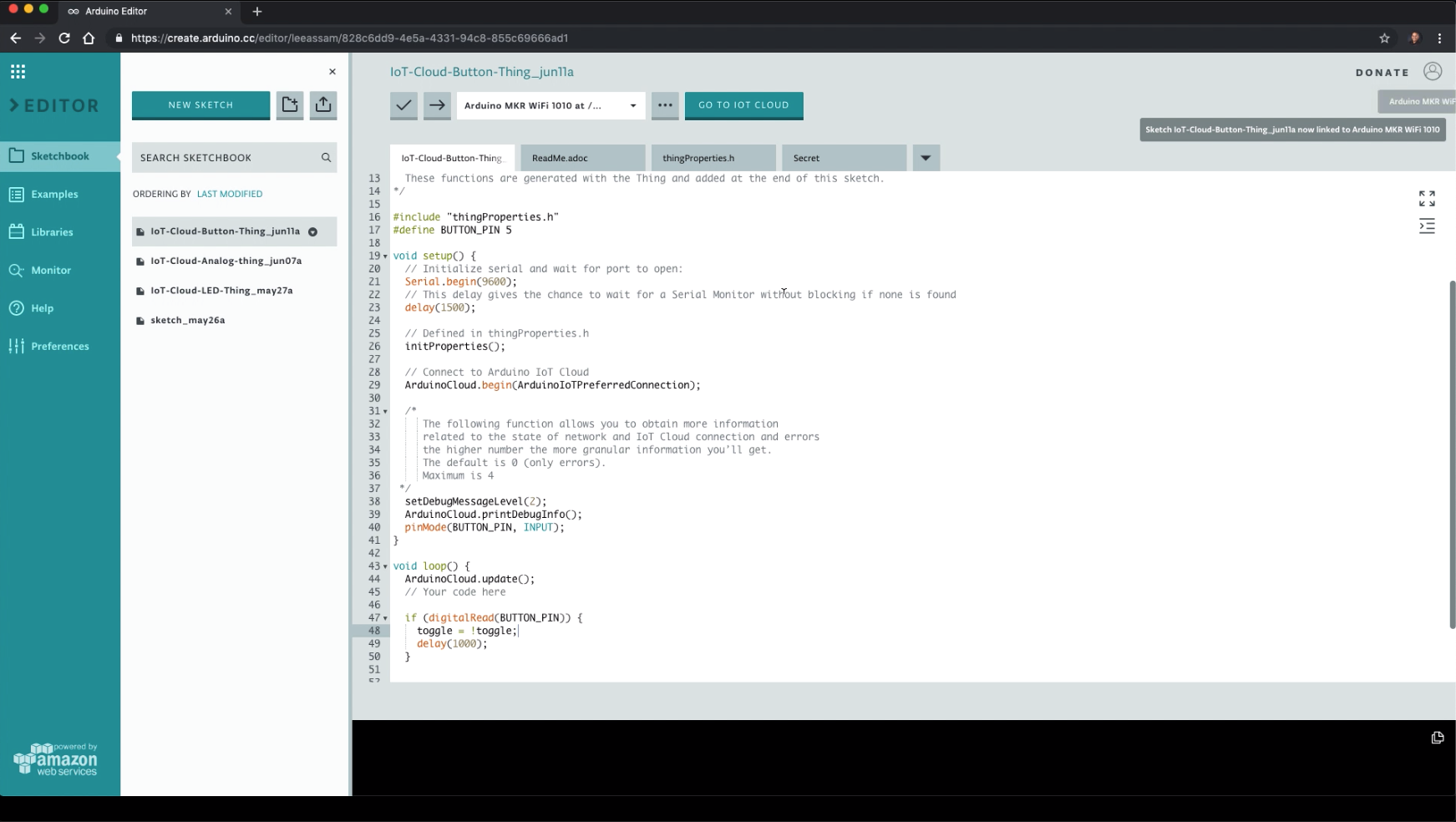Open the user profile avatar
This screenshot has width=1456, height=822.
coord(1433,72)
